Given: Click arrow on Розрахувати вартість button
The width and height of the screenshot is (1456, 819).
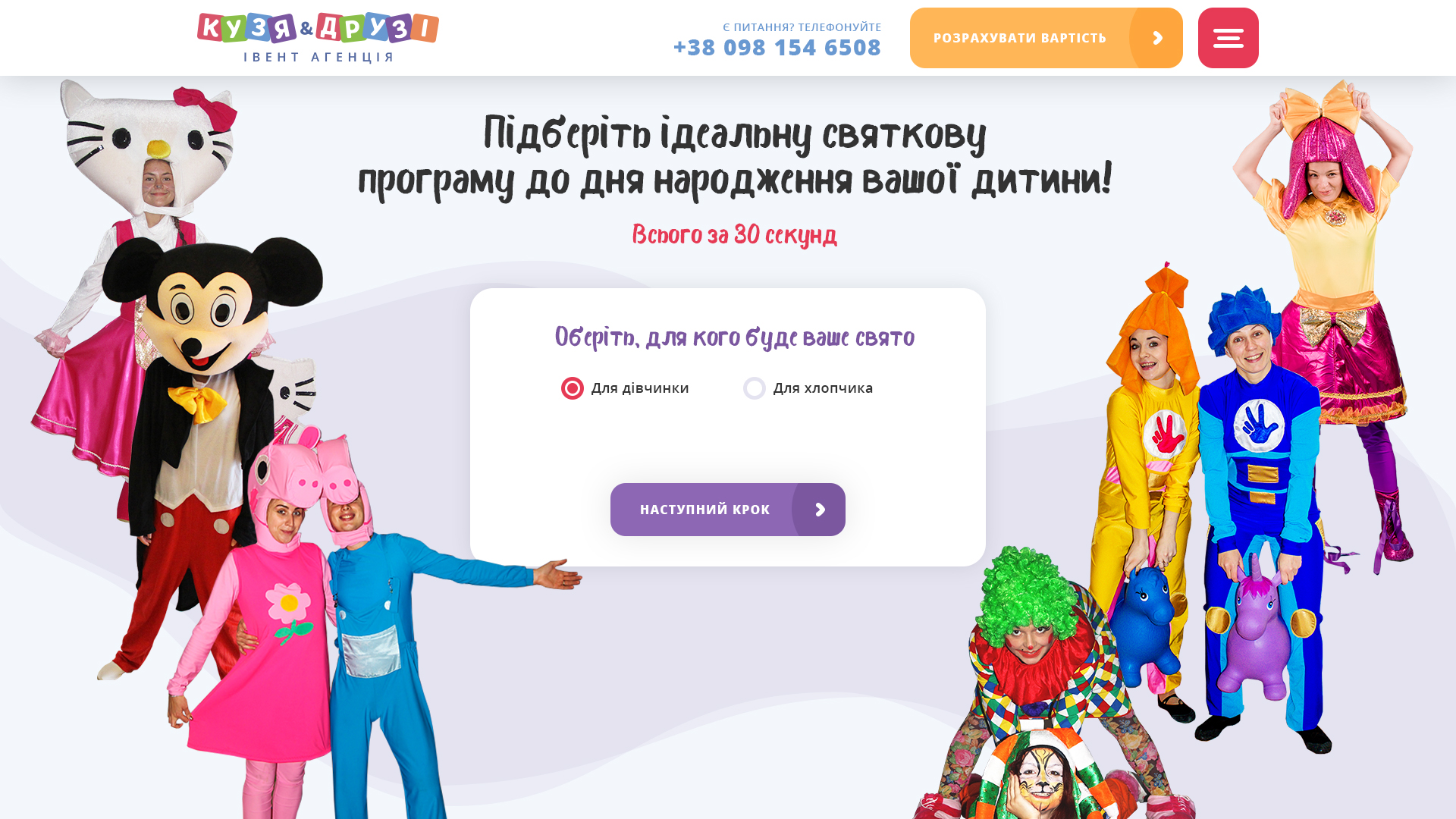Looking at the screenshot, I should click(1157, 38).
